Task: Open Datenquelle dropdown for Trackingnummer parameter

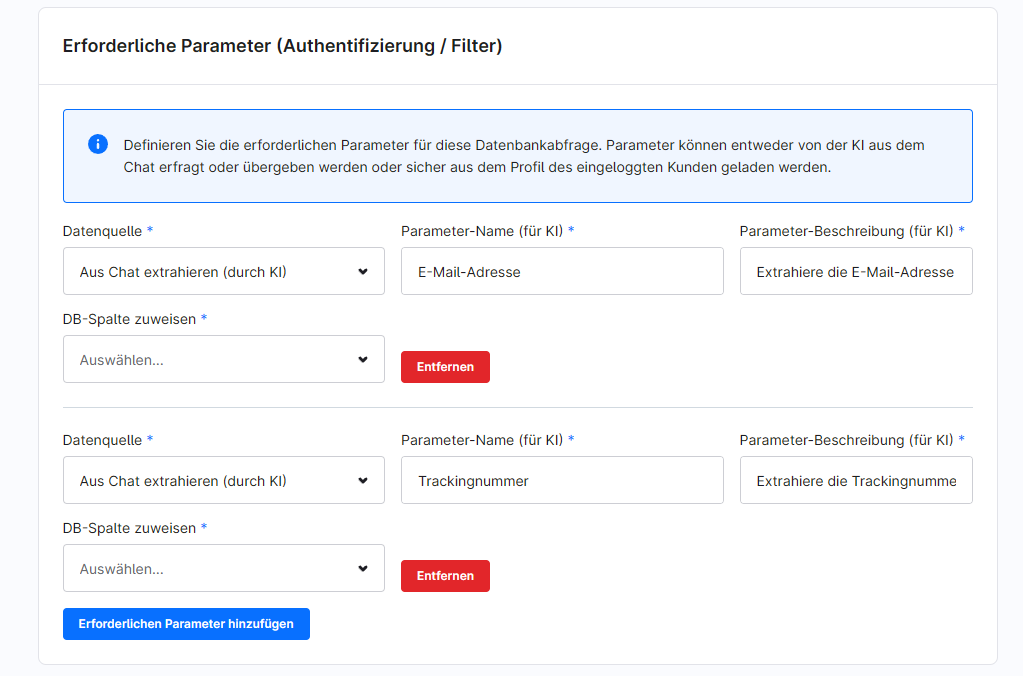Action: tap(223, 481)
